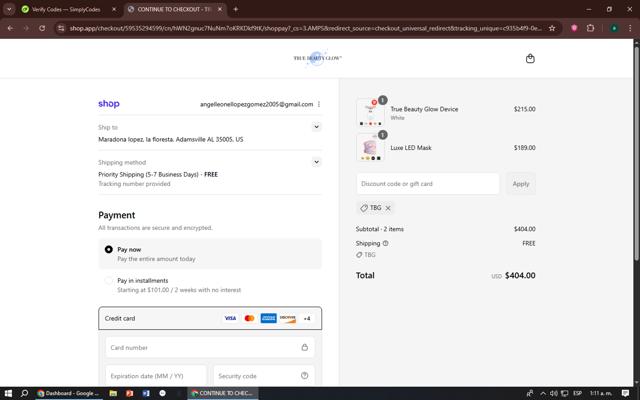640x400 pixels.
Task: Reload the checkout page
Action: [42, 28]
